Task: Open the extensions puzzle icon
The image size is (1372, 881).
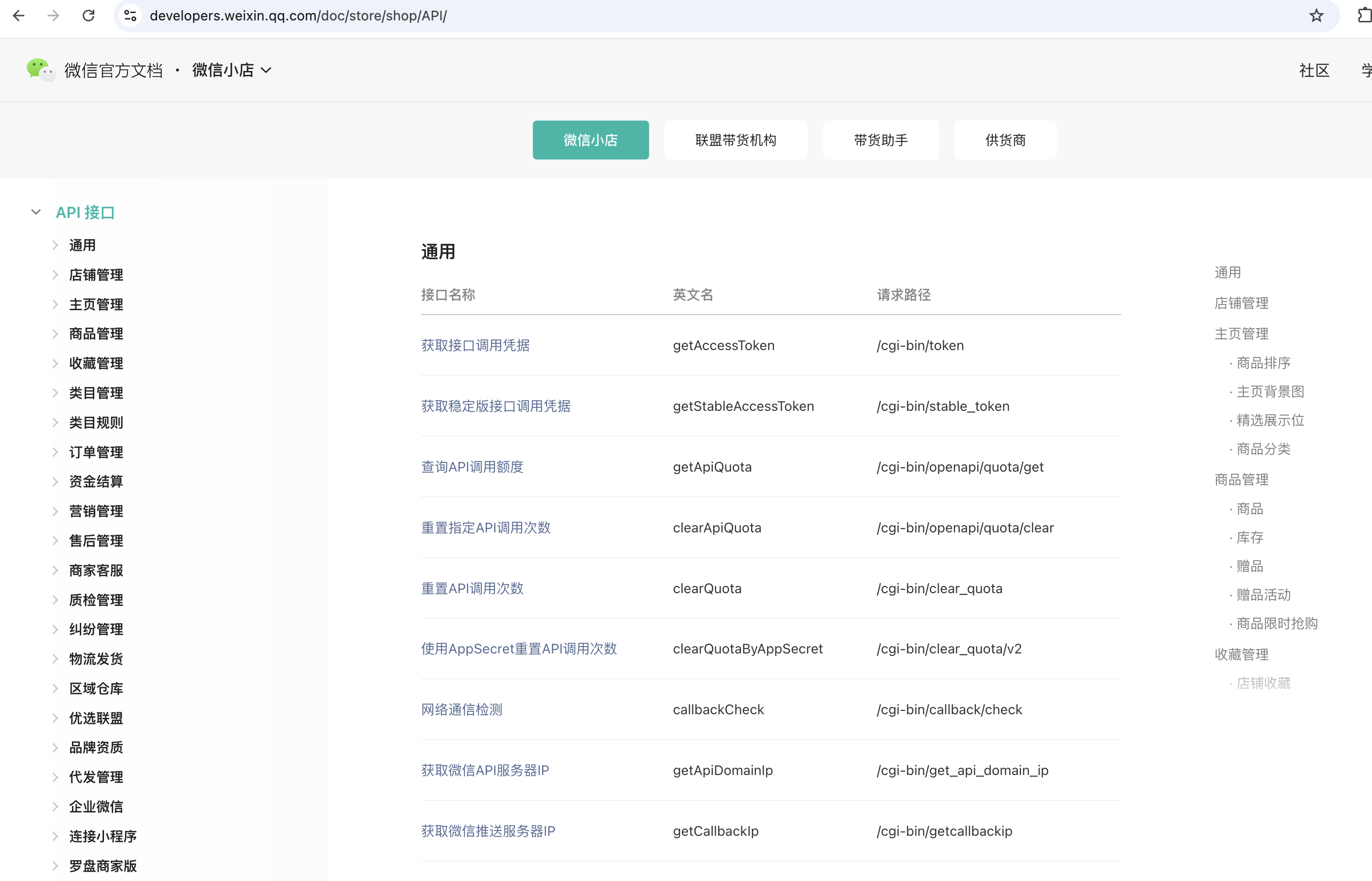Action: 1365,16
